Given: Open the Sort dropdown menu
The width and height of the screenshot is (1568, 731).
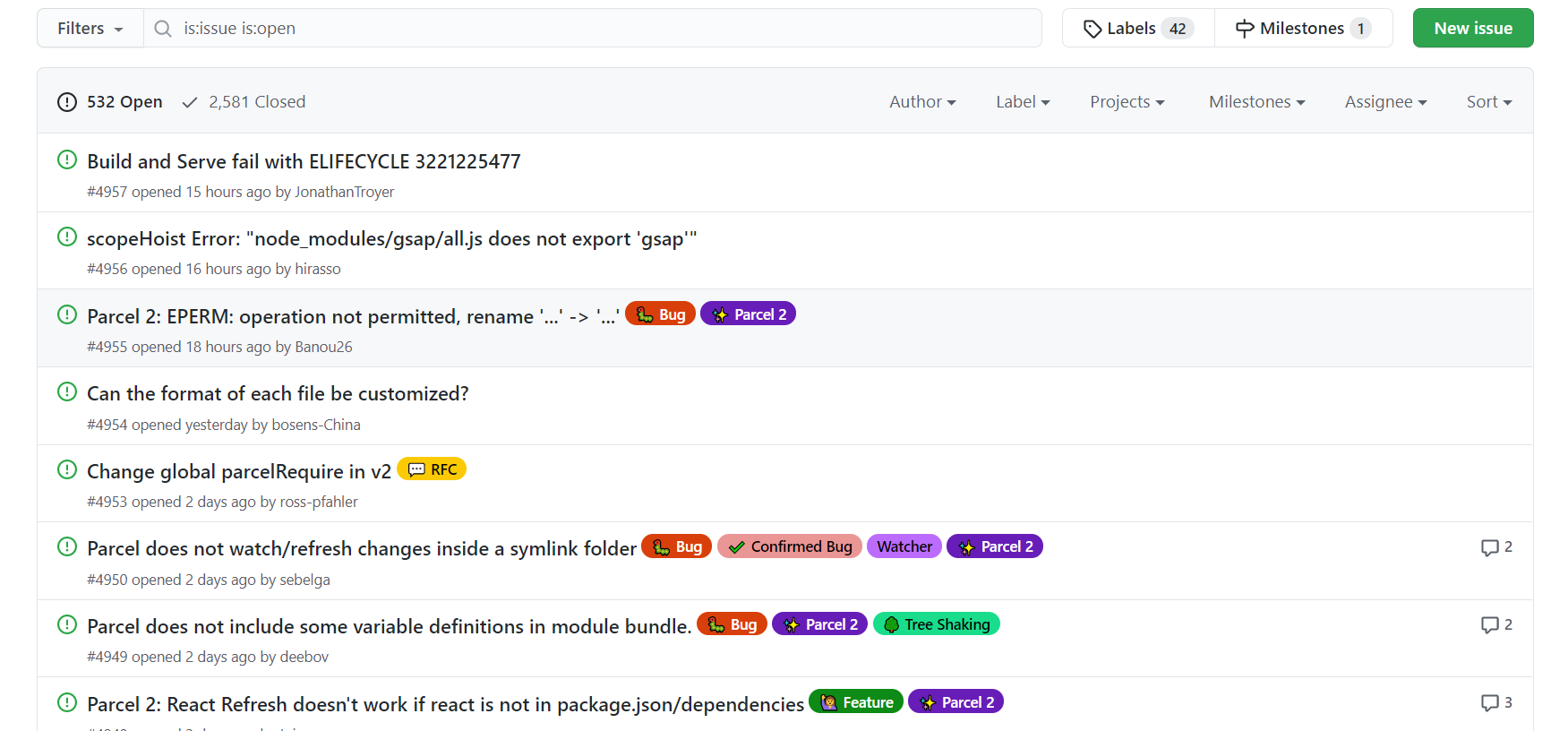Looking at the screenshot, I should pyautogui.click(x=1488, y=102).
